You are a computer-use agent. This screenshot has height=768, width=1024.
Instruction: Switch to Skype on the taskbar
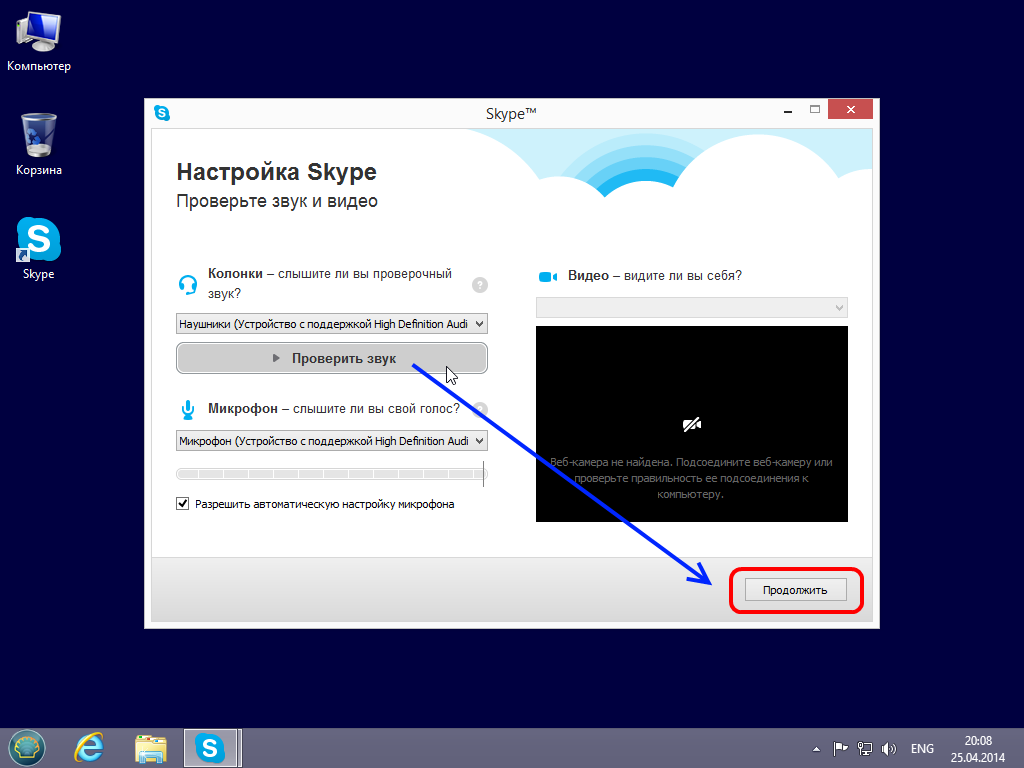[x=210, y=748]
